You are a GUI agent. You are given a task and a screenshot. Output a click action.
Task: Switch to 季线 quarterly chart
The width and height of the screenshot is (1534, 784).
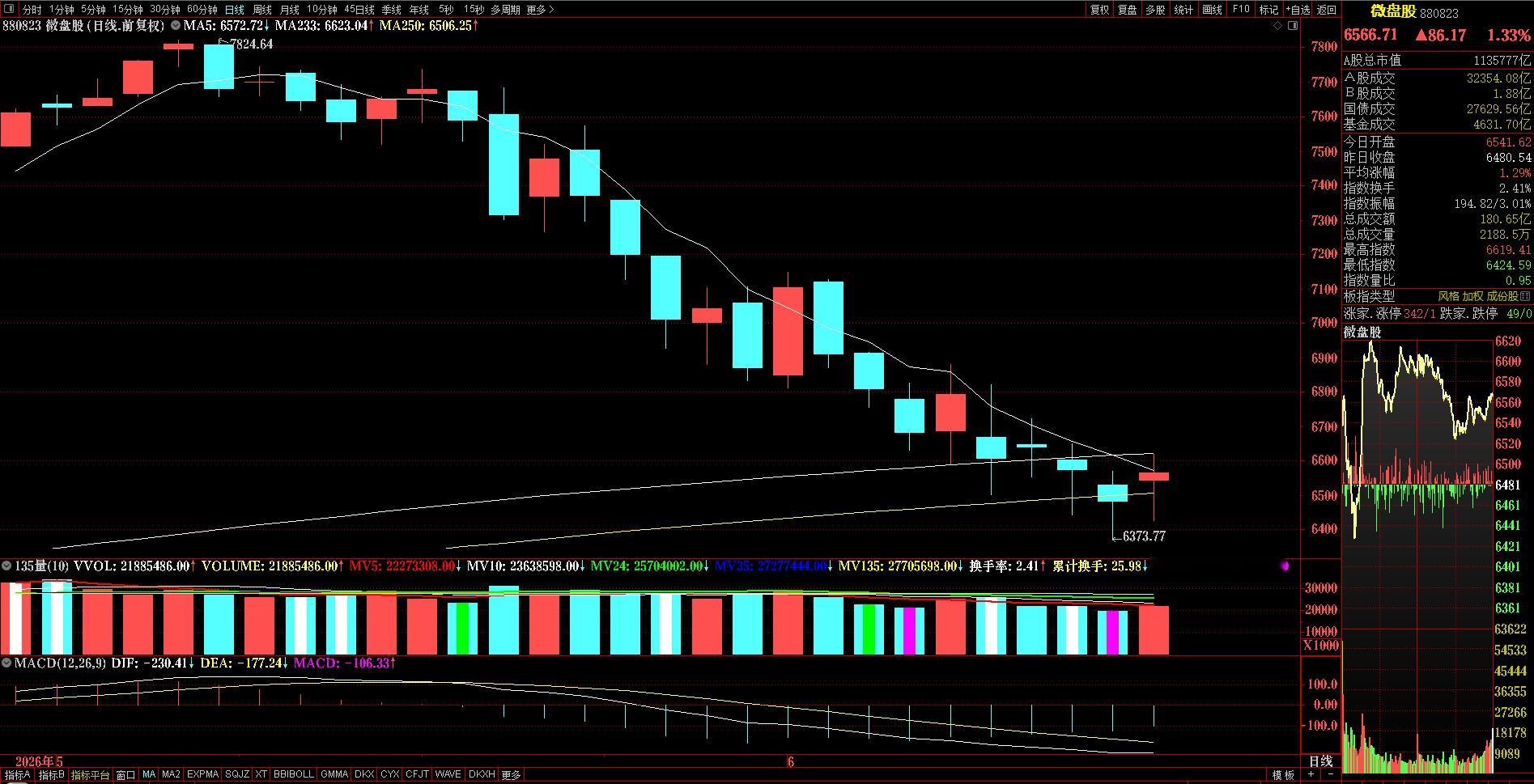pos(392,10)
